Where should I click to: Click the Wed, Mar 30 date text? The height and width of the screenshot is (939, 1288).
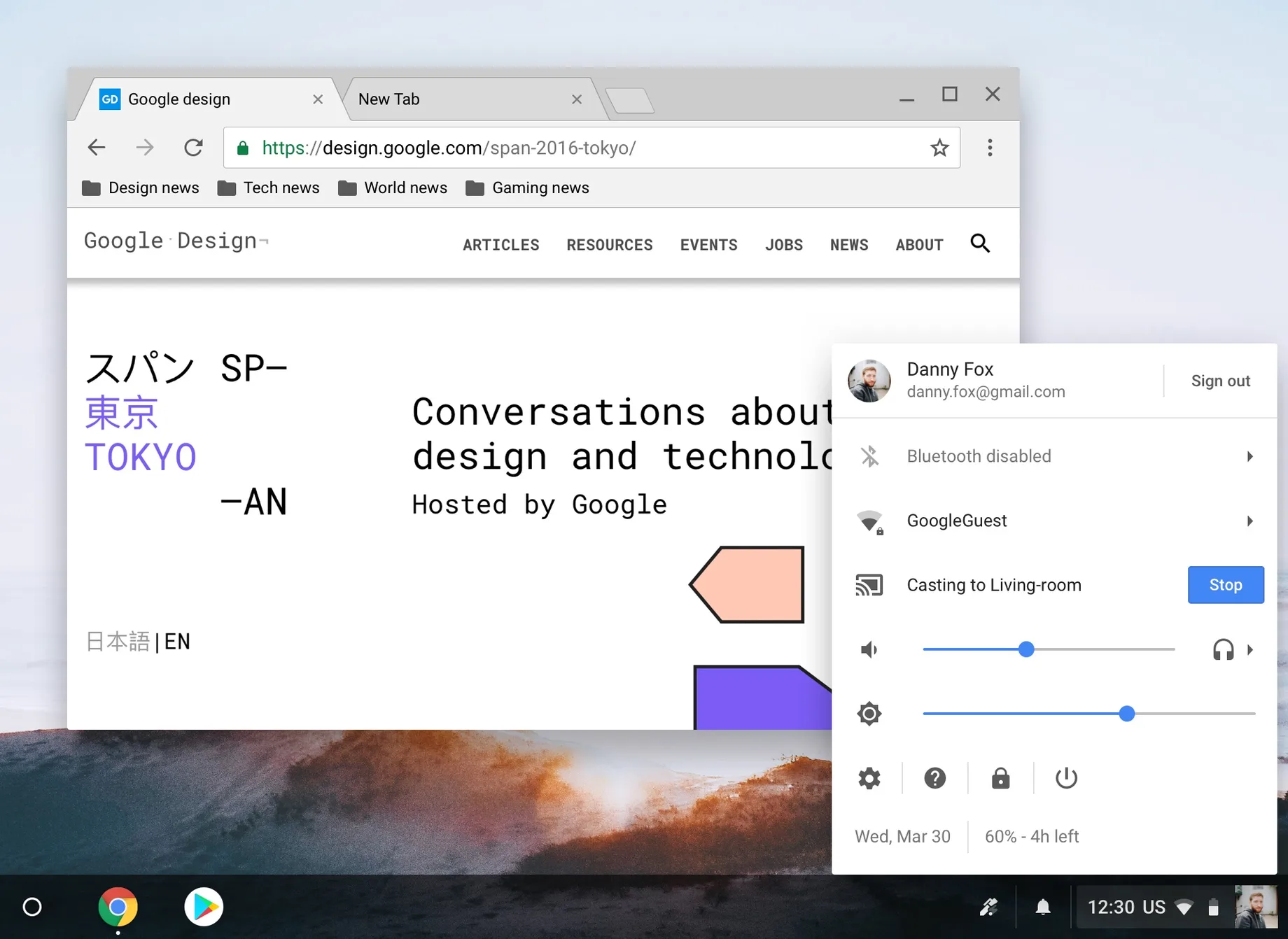(902, 837)
